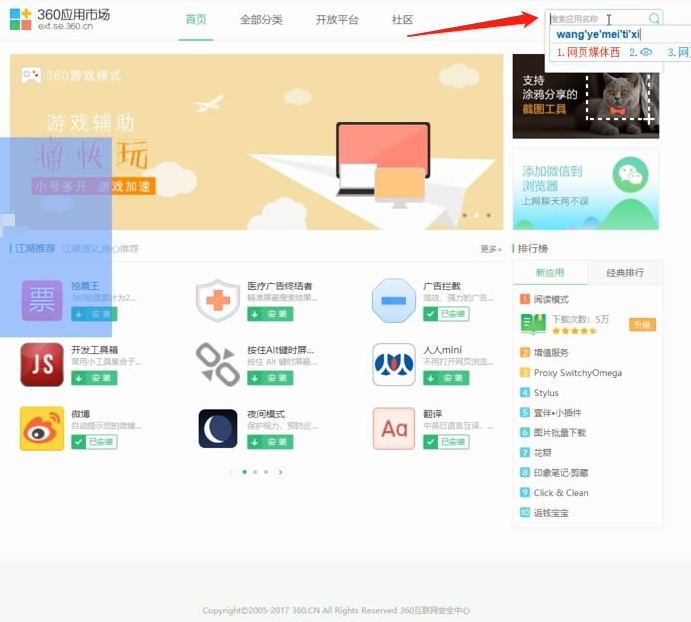
Task: Go to next page of recommended apps
Action: click(280, 472)
